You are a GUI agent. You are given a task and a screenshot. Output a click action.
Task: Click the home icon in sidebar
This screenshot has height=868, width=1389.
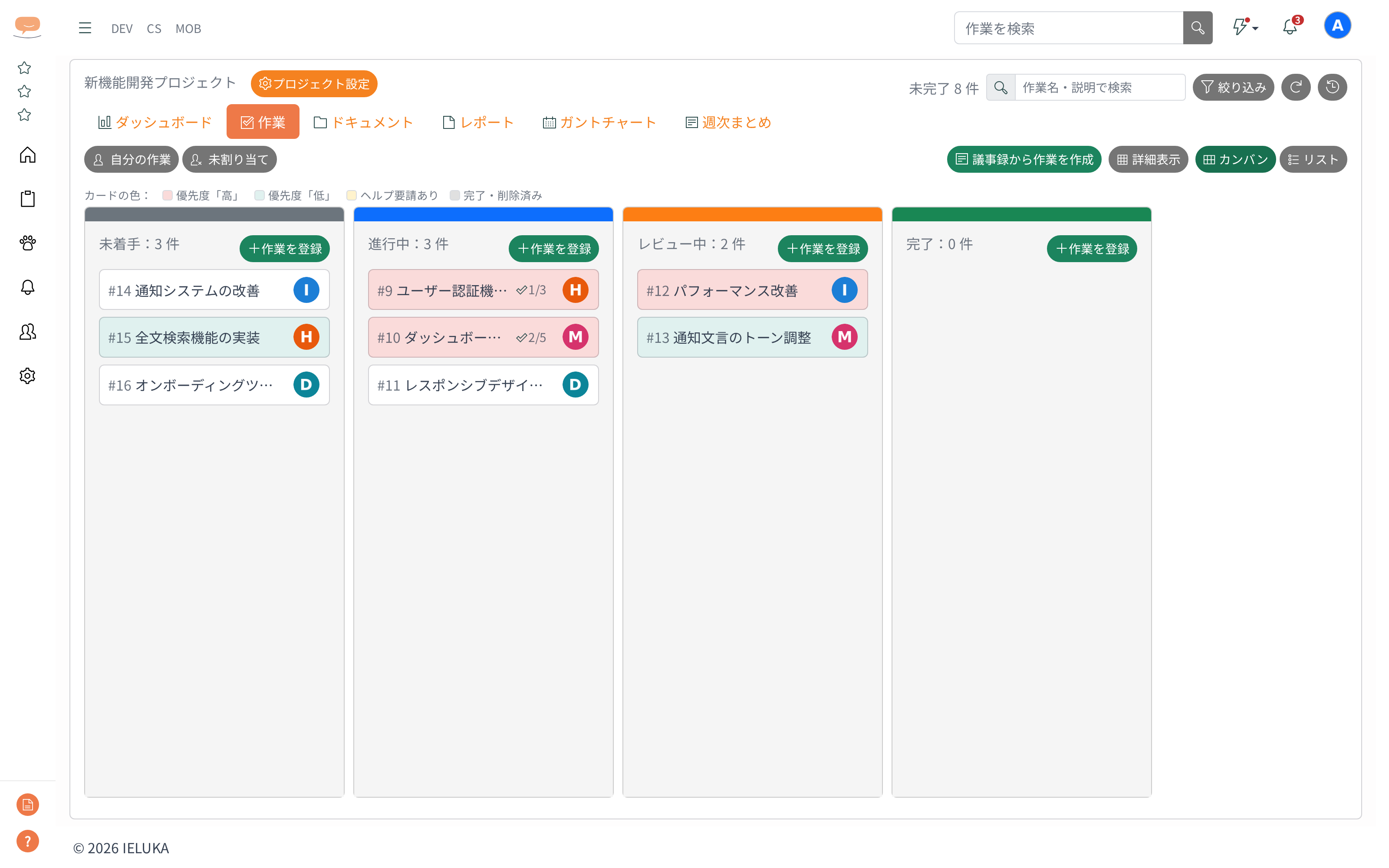tap(27, 155)
